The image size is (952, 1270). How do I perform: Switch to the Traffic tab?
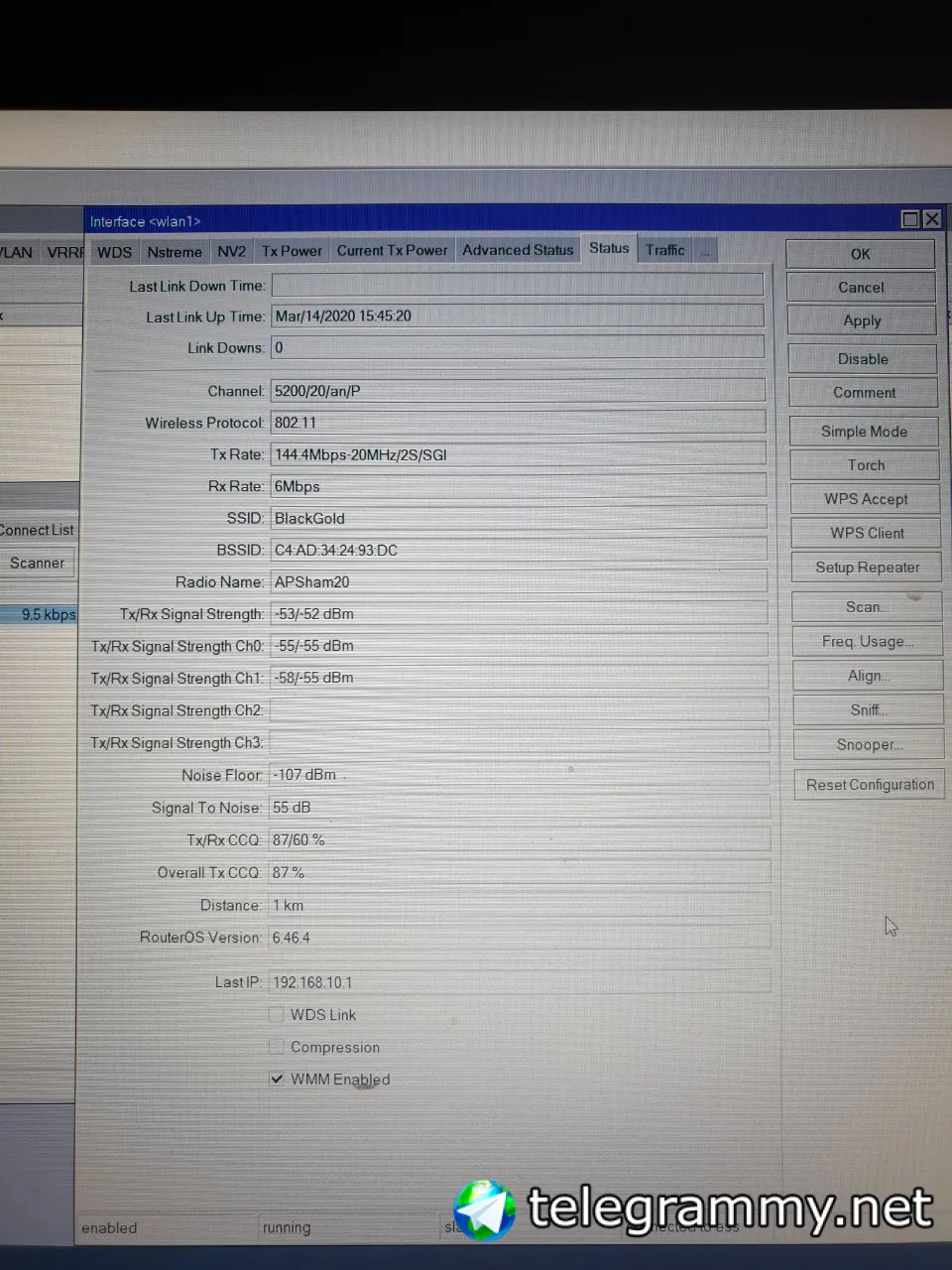665,250
